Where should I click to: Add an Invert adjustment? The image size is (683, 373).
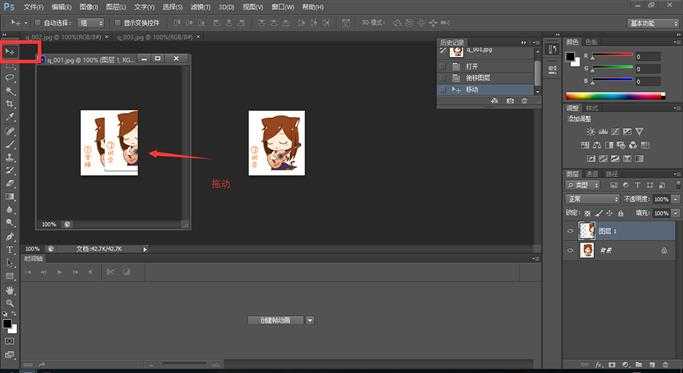pos(591,158)
